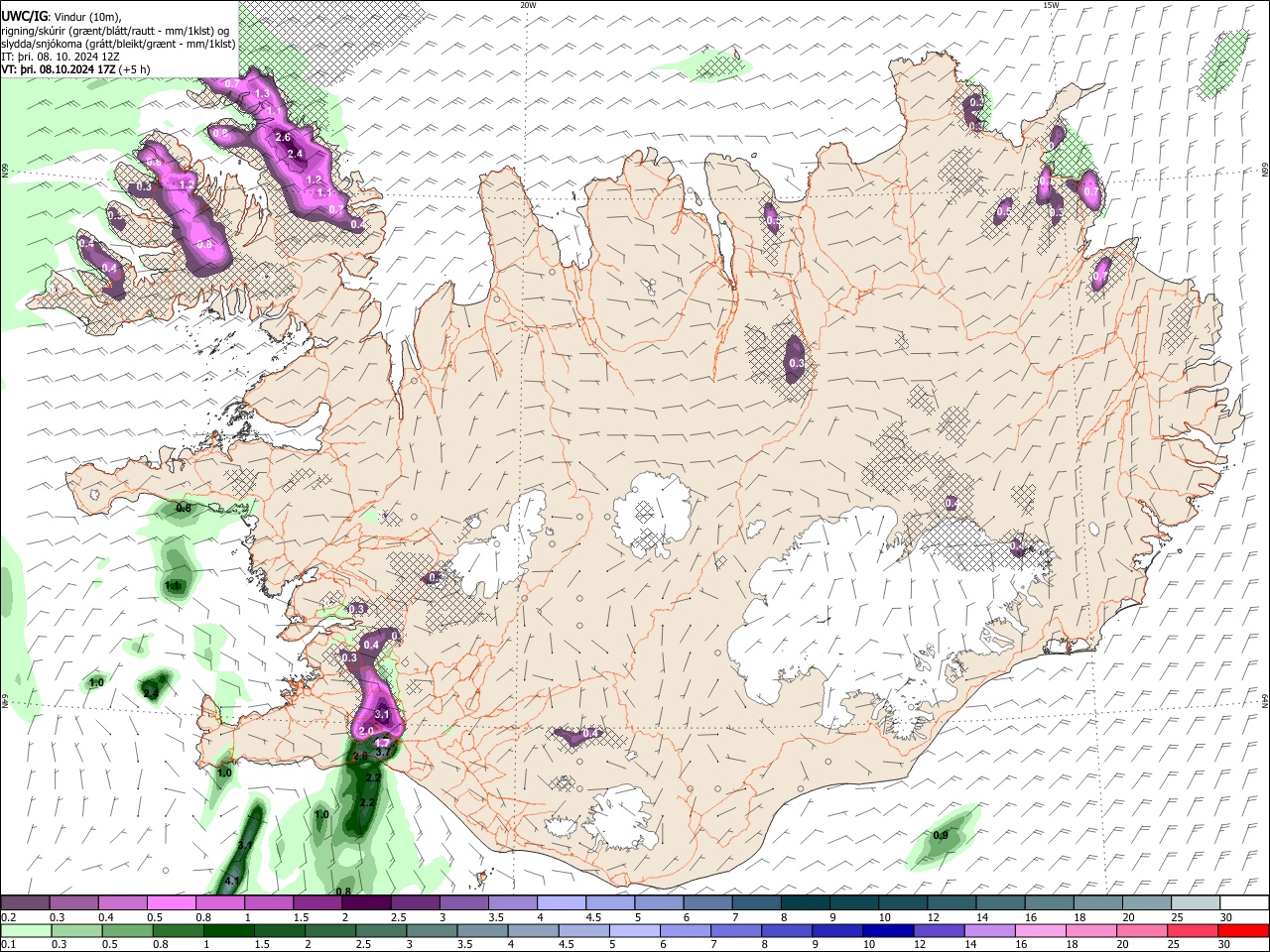Click the '2.0' snowfall value on the map
Image resolution: width=1270 pixels, height=952 pixels.
(x=365, y=732)
